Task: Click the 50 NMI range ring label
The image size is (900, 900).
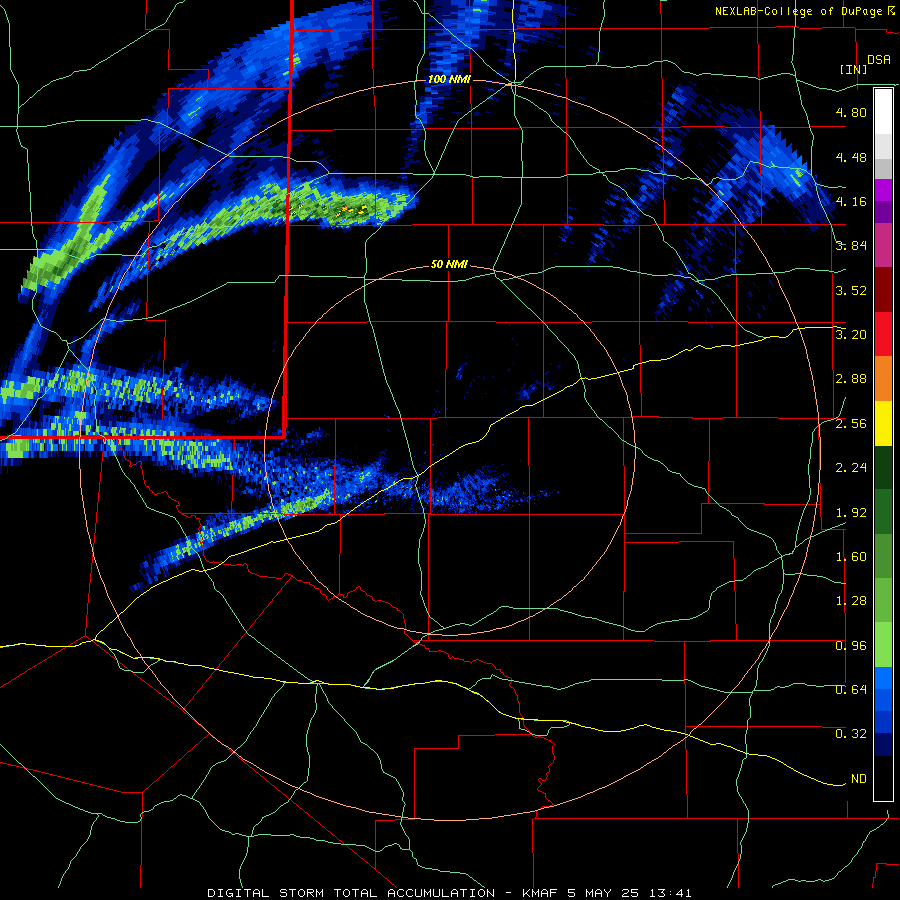Action: pos(449,265)
